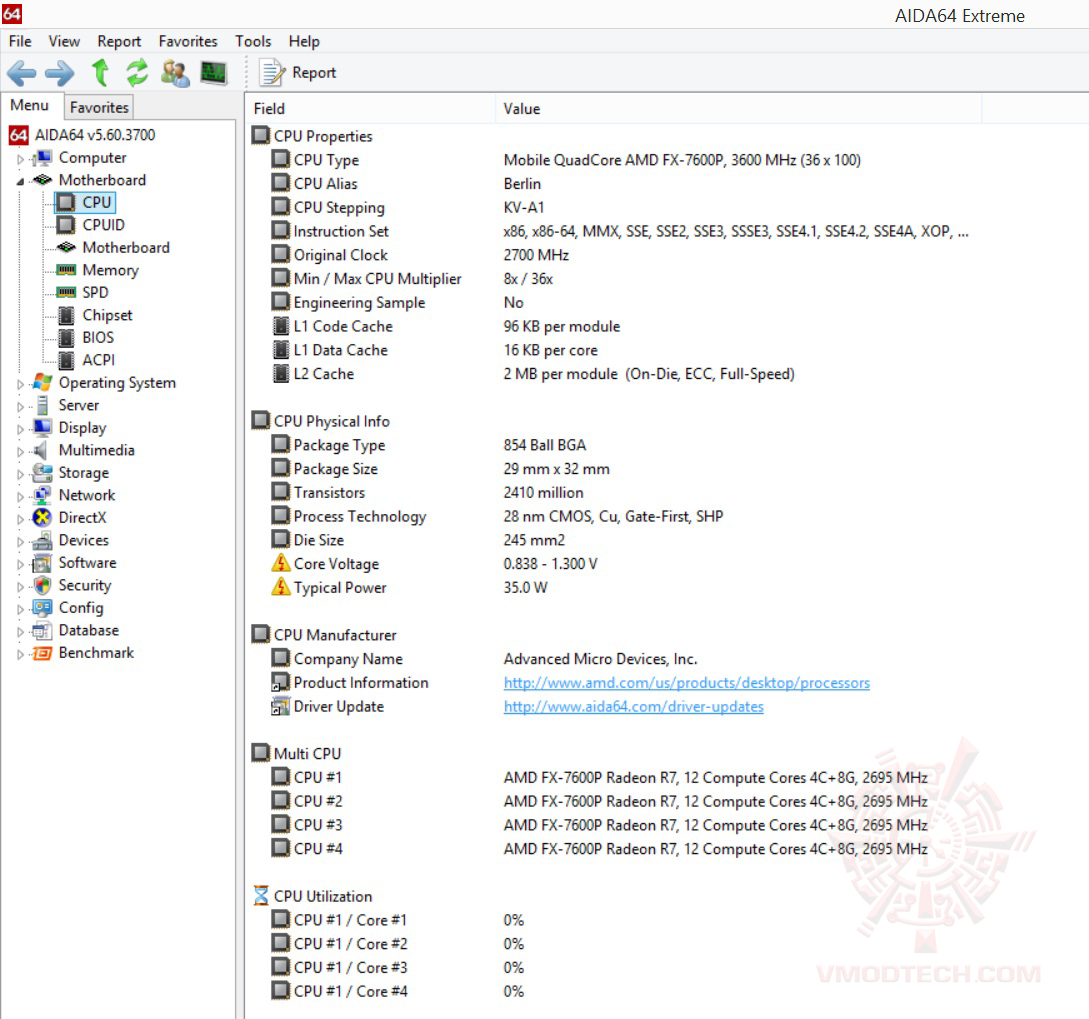Click the green Refresh arrows icon
Screen dimensions: 1089x1019
[x=138, y=72]
